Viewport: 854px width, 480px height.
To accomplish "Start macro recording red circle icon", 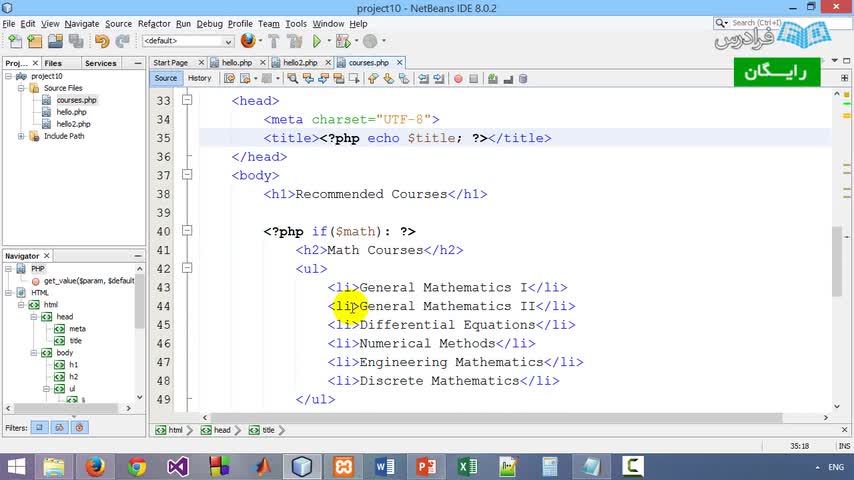I will pos(458,78).
